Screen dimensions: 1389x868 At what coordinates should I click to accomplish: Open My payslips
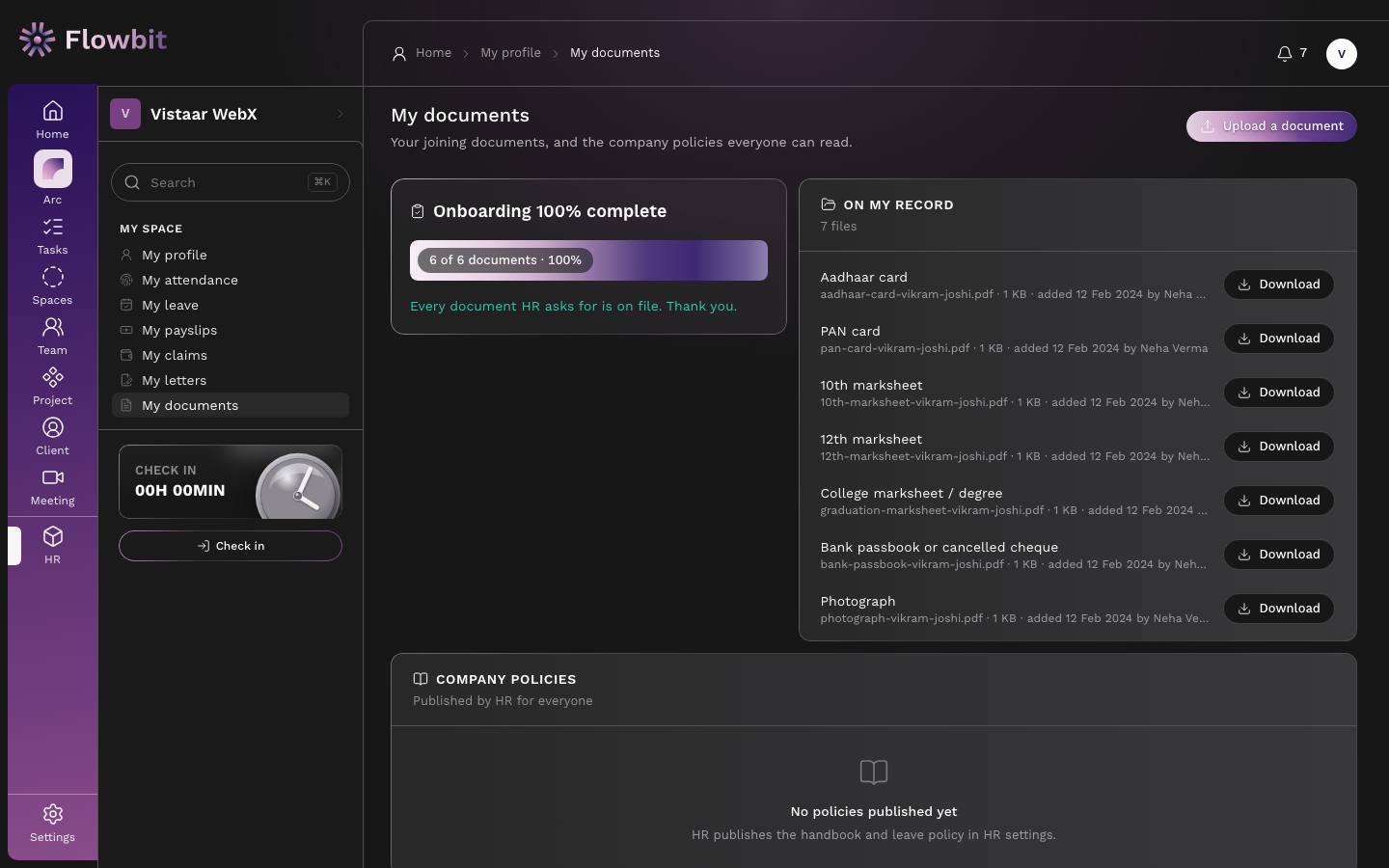coord(231,330)
